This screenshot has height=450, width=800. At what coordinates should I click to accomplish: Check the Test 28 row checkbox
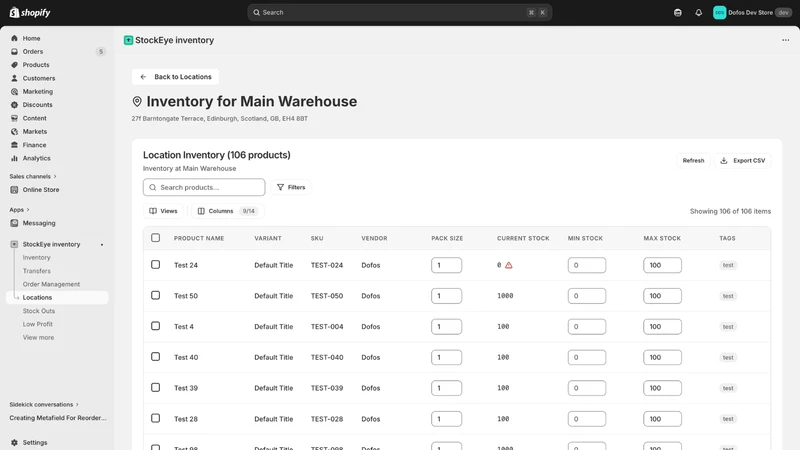(x=156, y=418)
